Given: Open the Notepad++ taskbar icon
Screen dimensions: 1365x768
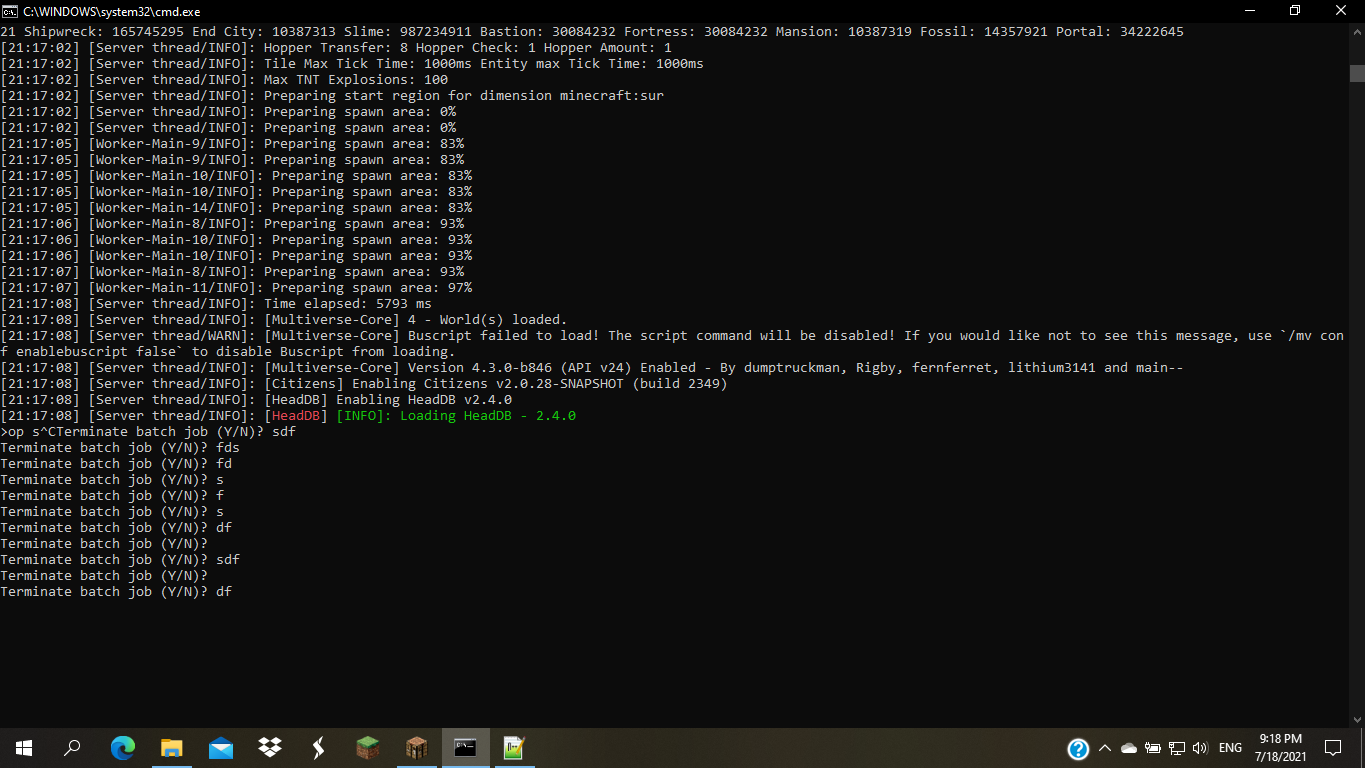Looking at the screenshot, I should [514, 747].
